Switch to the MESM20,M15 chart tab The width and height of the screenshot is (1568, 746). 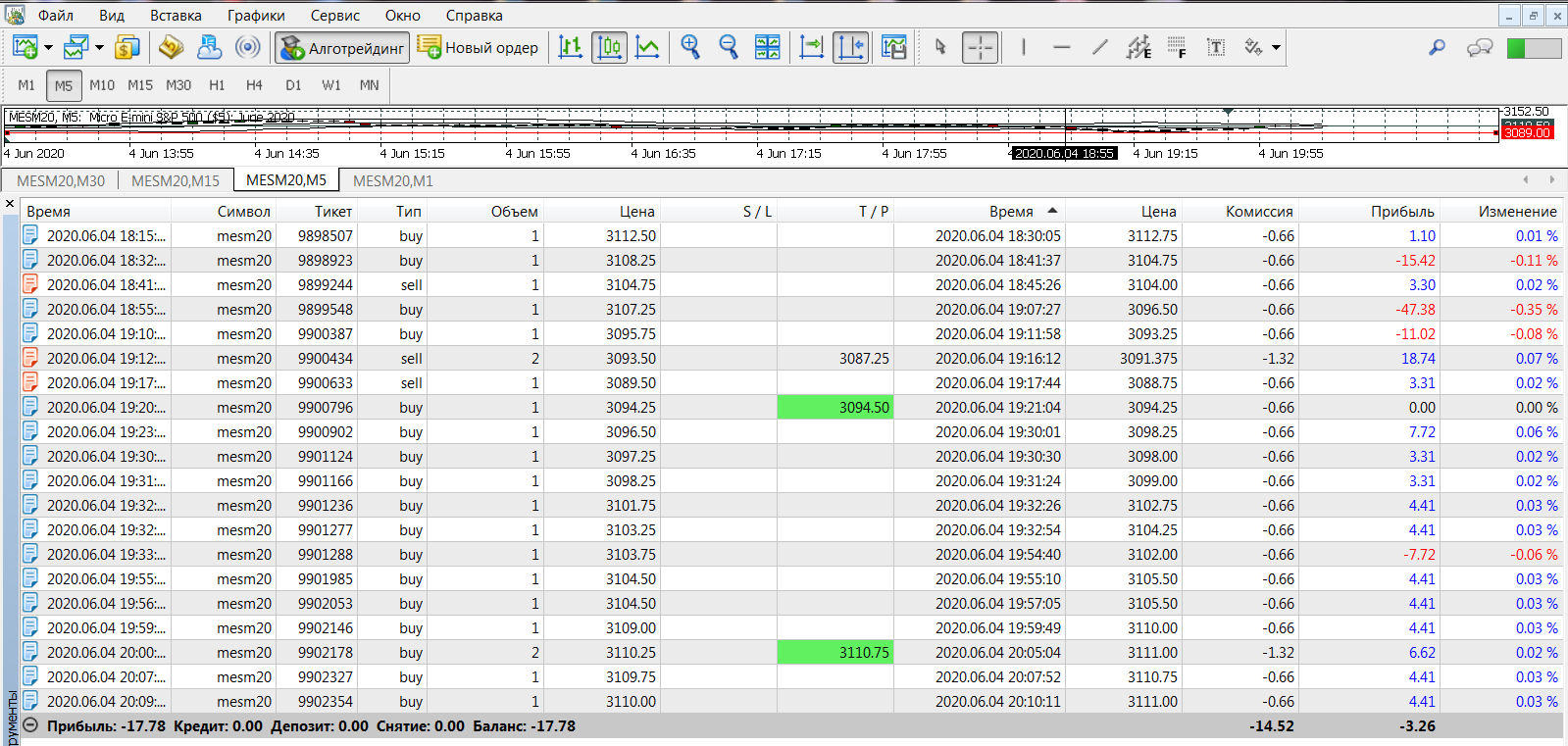(176, 180)
